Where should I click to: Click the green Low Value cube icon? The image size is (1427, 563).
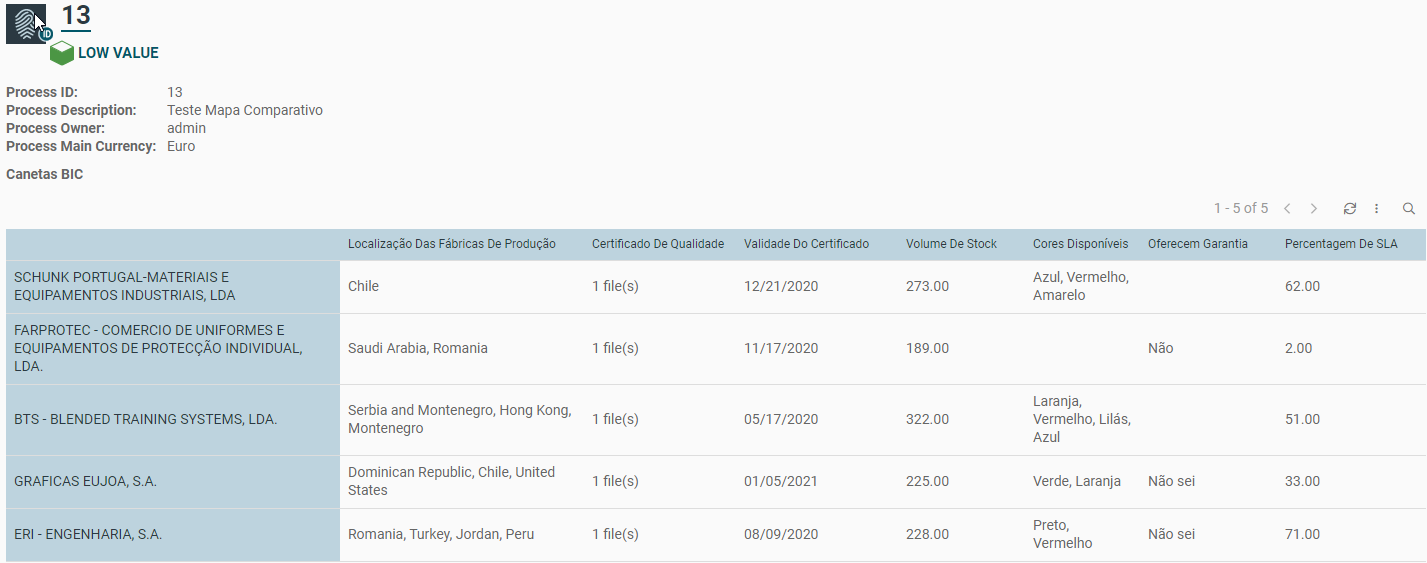tap(62, 53)
